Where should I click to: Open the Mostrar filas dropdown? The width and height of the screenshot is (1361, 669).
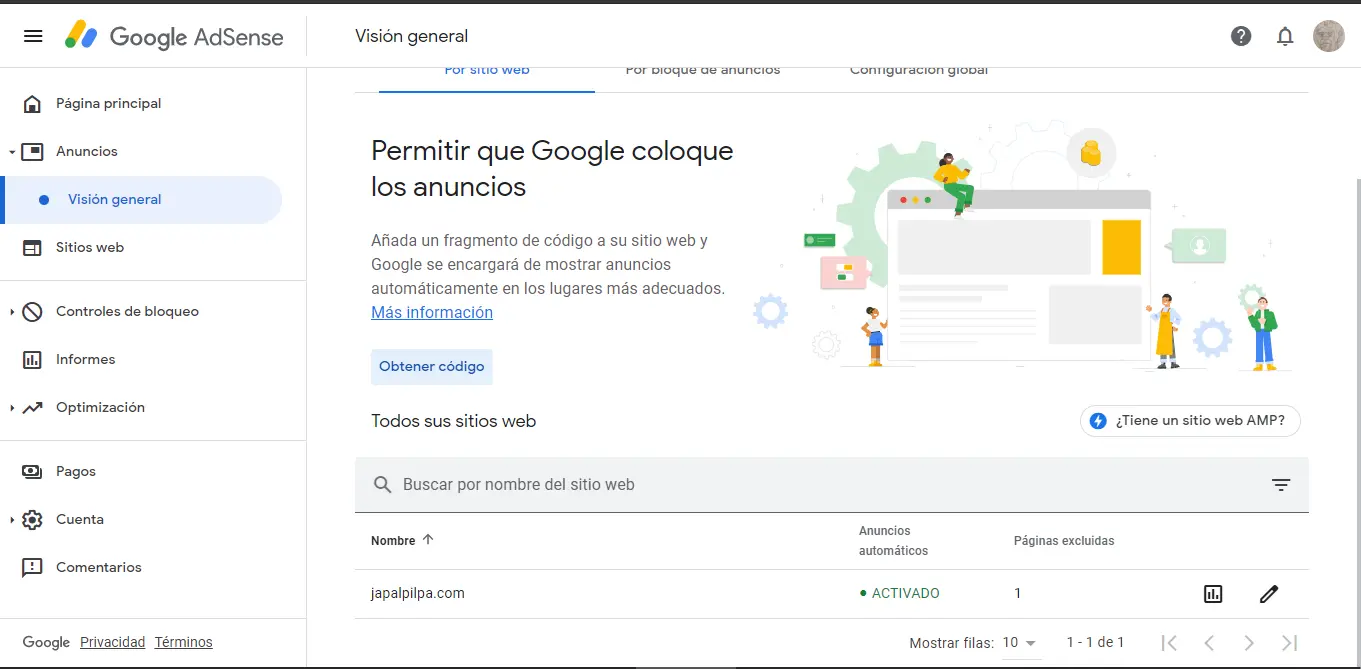[x=1021, y=643]
